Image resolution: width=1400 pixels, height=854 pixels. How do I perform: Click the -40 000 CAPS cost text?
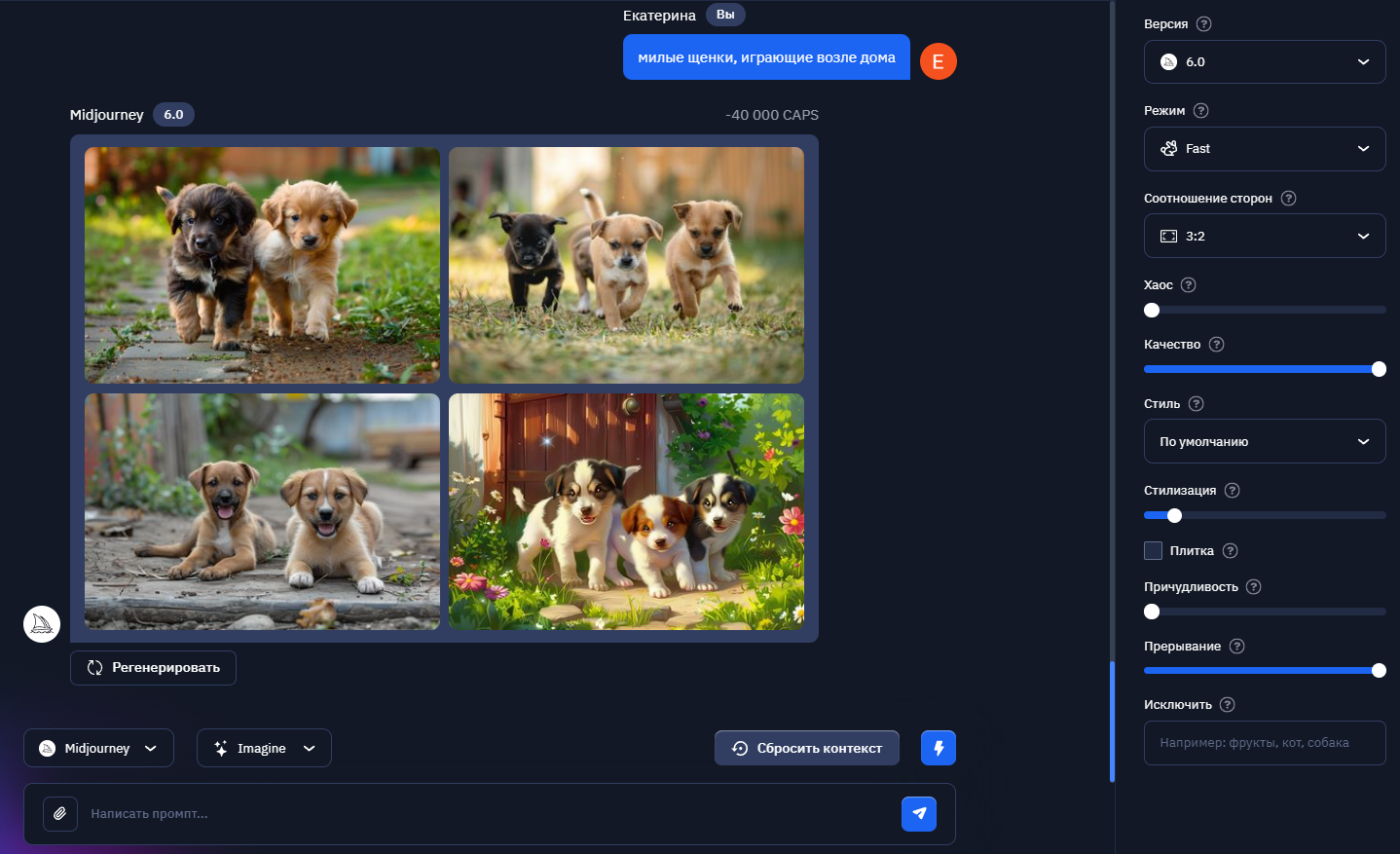[x=772, y=115]
